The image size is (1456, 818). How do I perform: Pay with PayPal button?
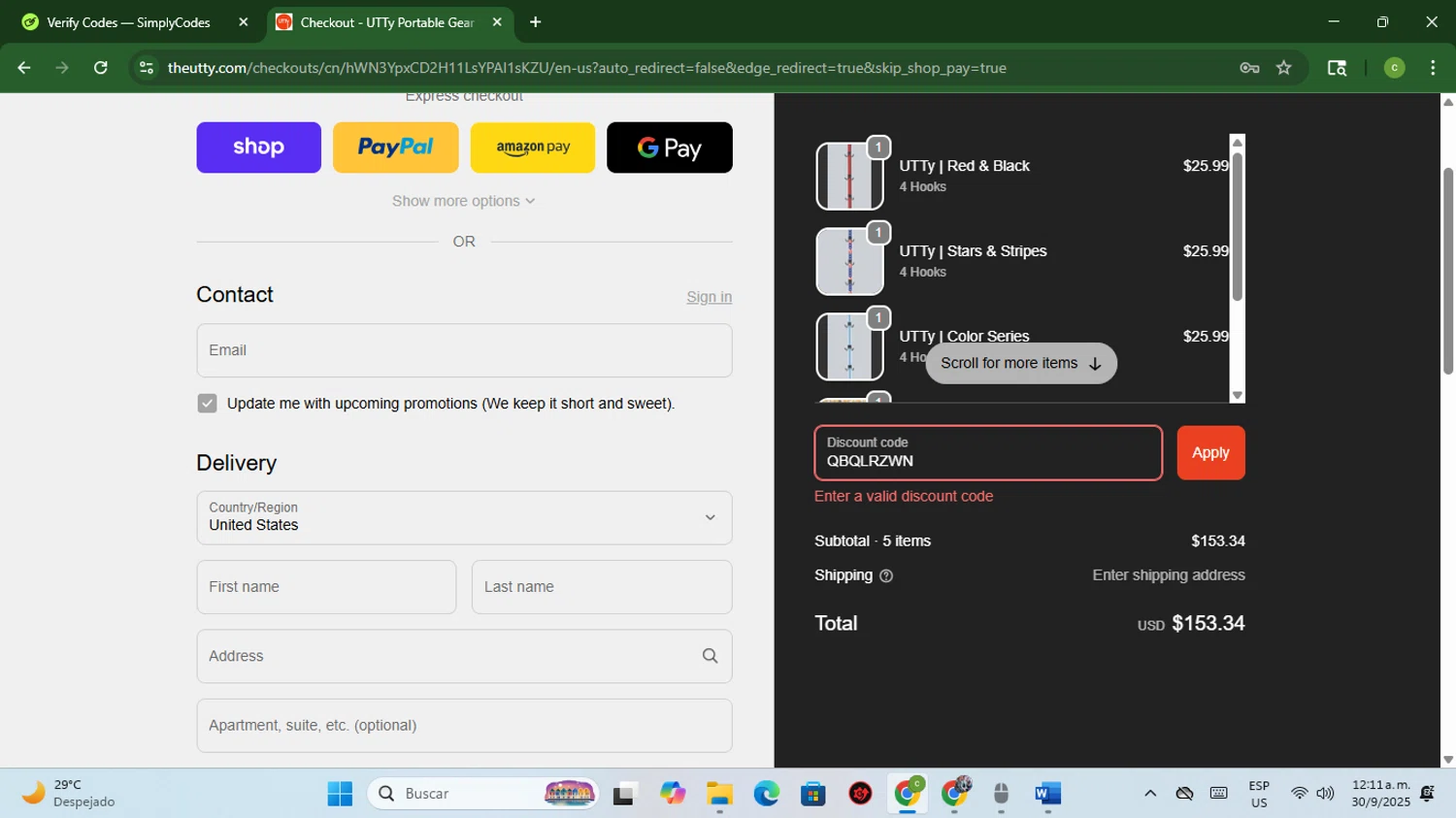(395, 147)
